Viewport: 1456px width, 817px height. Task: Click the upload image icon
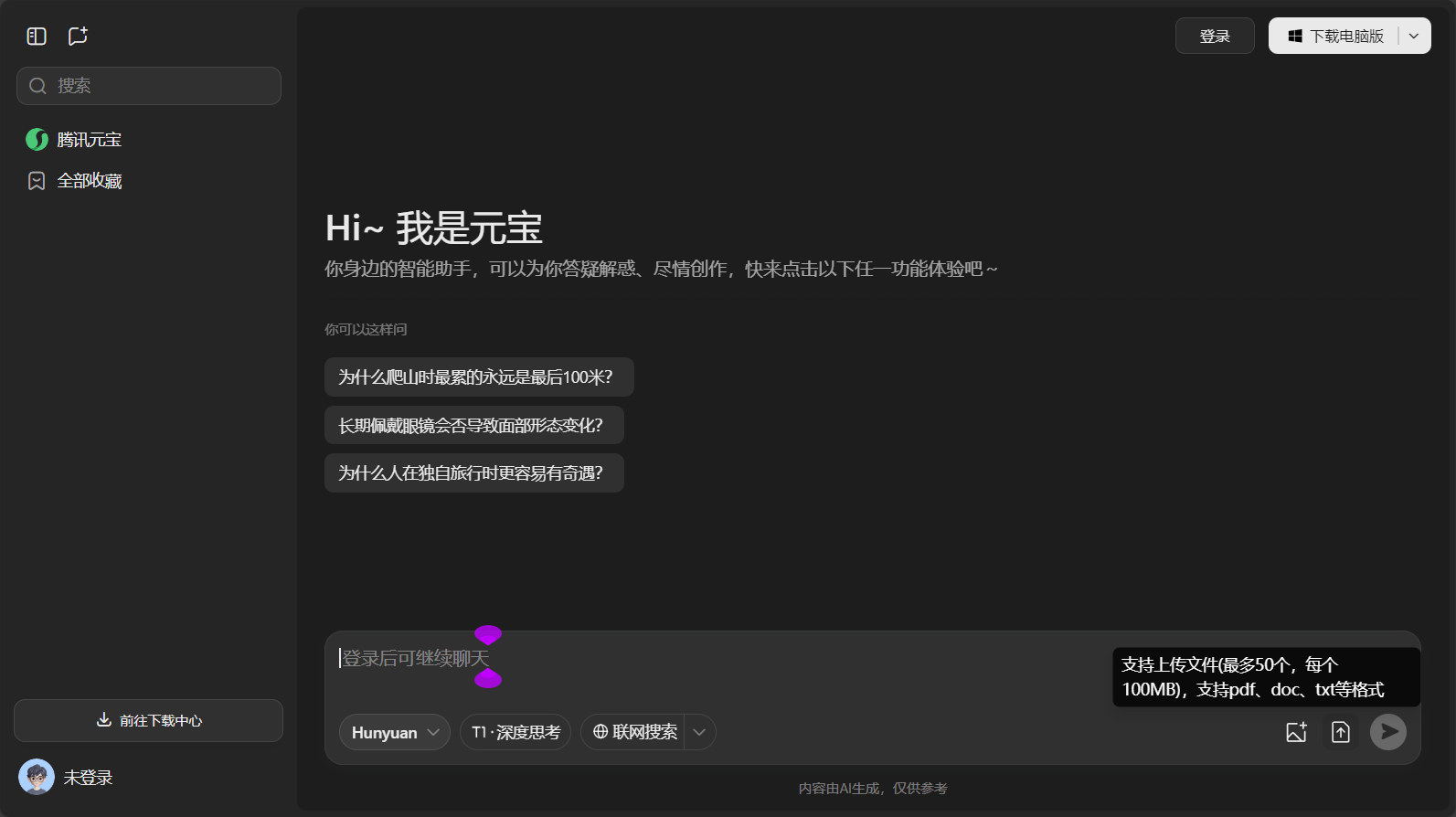click(x=1296, y=732)
